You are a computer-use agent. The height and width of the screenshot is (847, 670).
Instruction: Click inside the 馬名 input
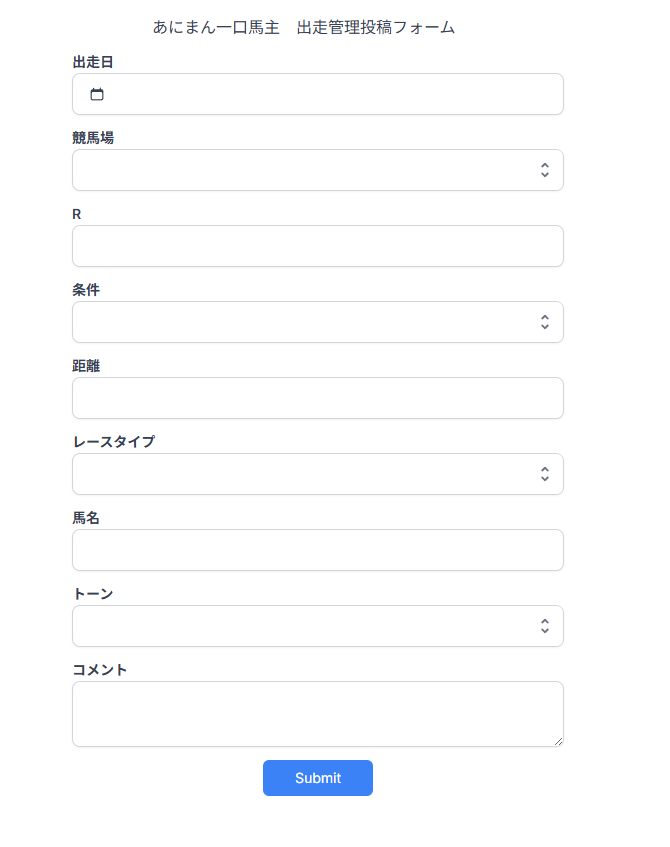pyautogui.click(x=317, y=550)
